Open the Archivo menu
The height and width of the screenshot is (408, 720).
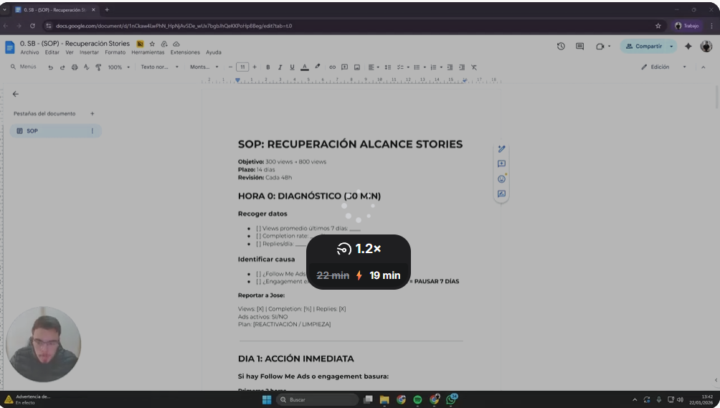coord(29,52)
